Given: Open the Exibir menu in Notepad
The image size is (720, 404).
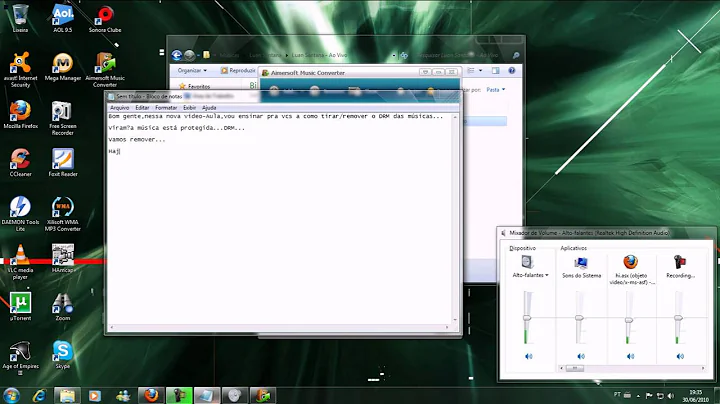Looking at the screenshot, I should tap(189, 107).
